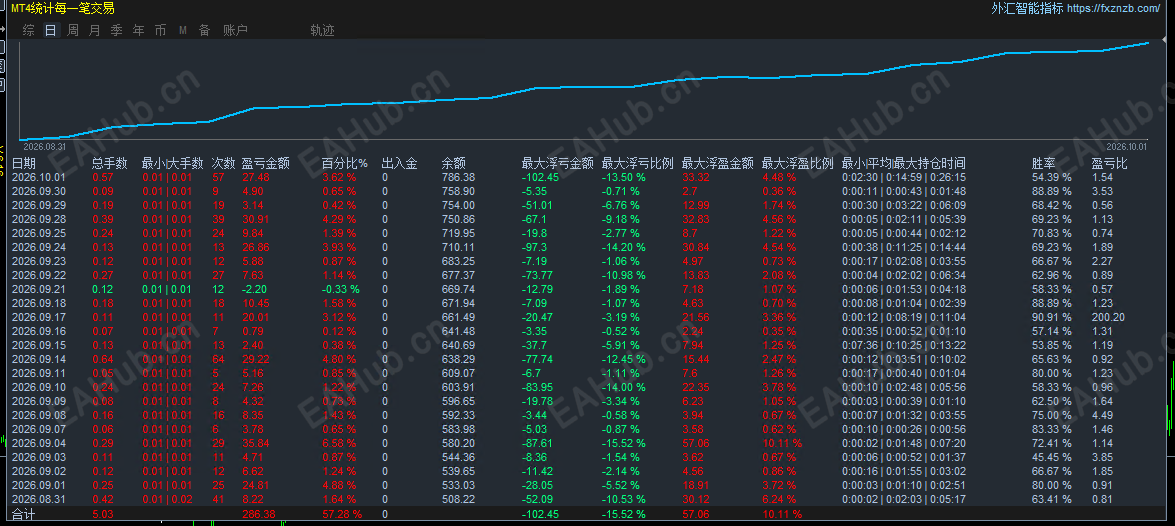Switch to the 月 monthly tab
This screenshot has height=526, width=1175.
pos(94,31)
